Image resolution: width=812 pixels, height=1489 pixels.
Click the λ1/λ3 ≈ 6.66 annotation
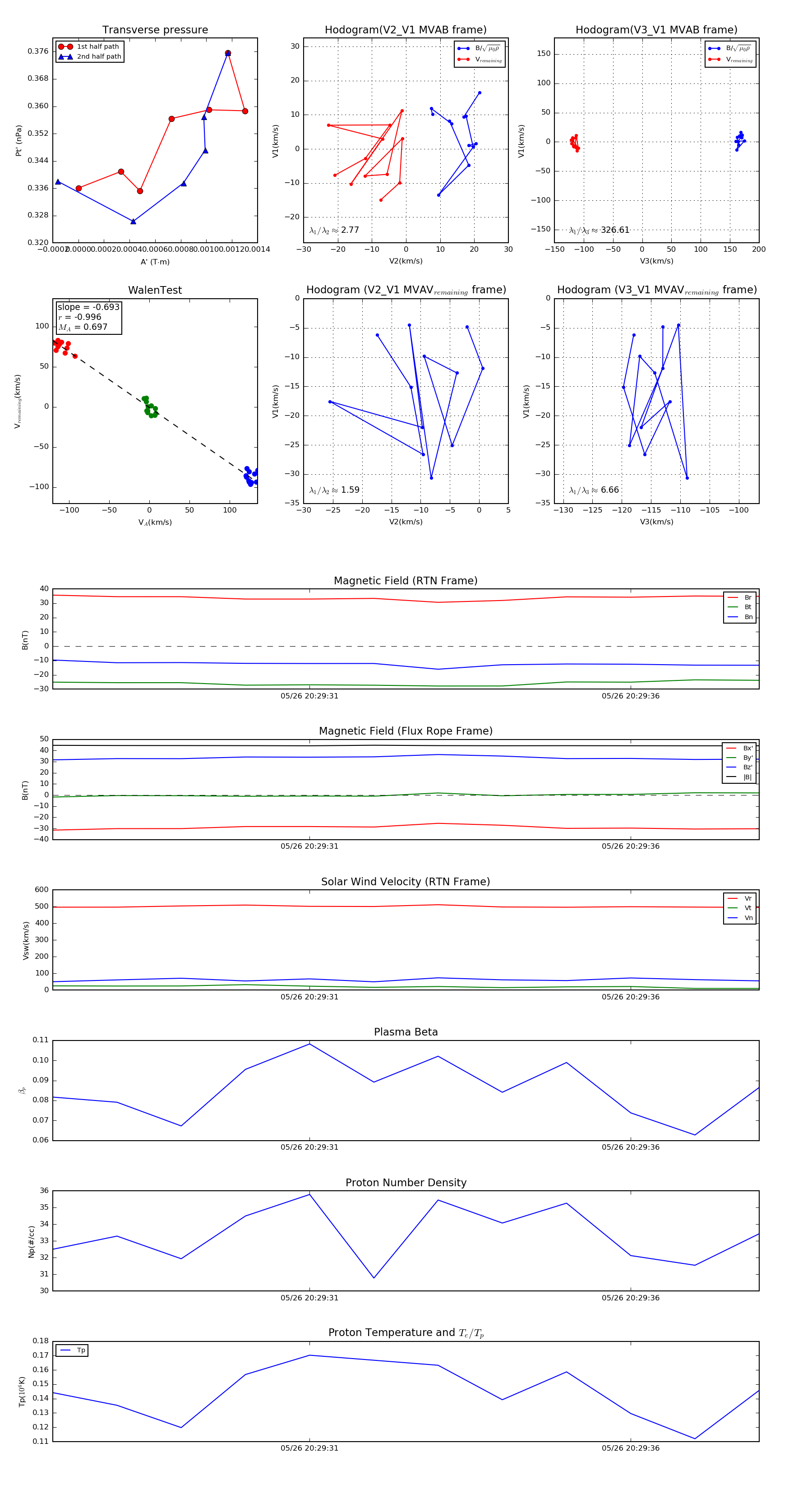point(594,490)
